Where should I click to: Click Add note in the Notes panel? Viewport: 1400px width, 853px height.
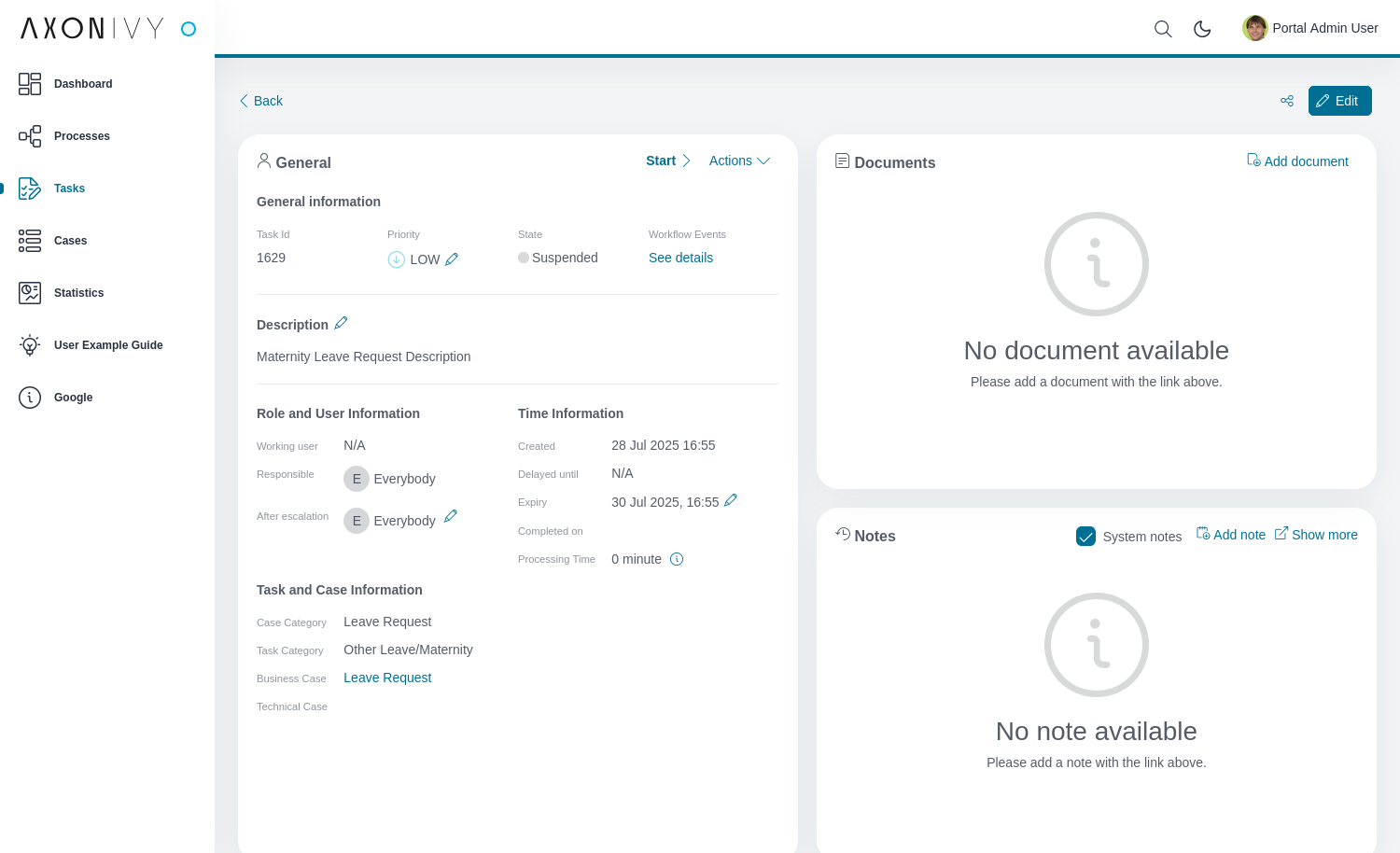tap(1231, 534)
